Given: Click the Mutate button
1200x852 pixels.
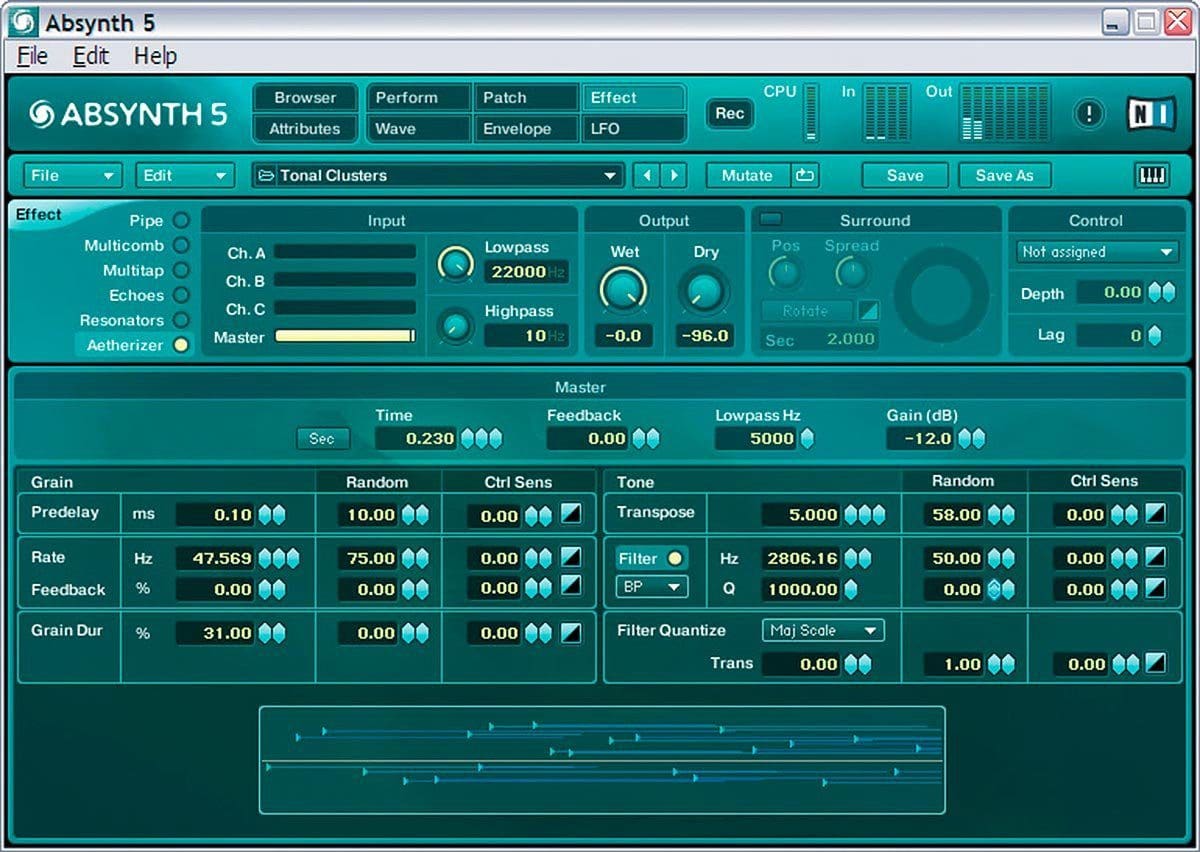Looking at the screenshot, I should [748, 175].
